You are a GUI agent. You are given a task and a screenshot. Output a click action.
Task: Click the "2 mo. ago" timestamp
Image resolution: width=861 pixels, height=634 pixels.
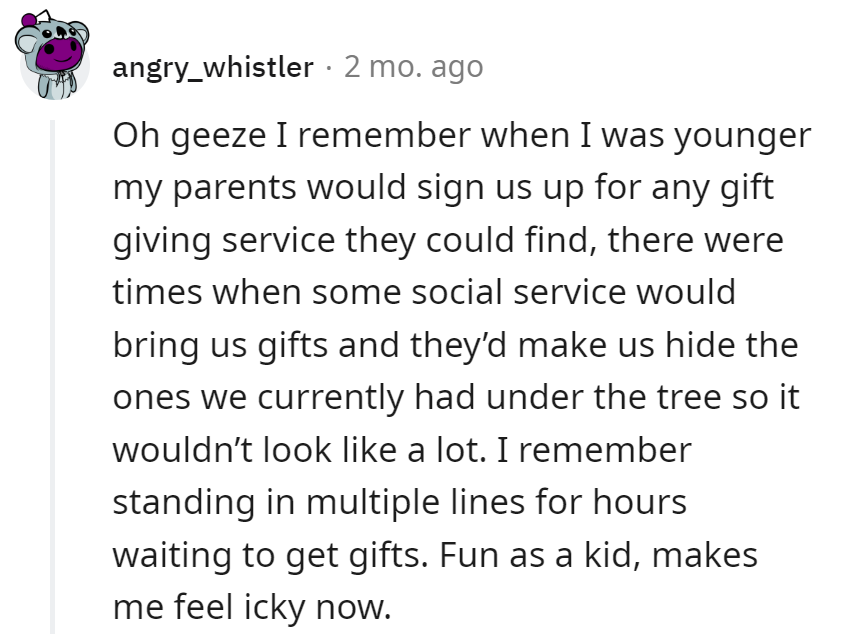pos(413,67)
